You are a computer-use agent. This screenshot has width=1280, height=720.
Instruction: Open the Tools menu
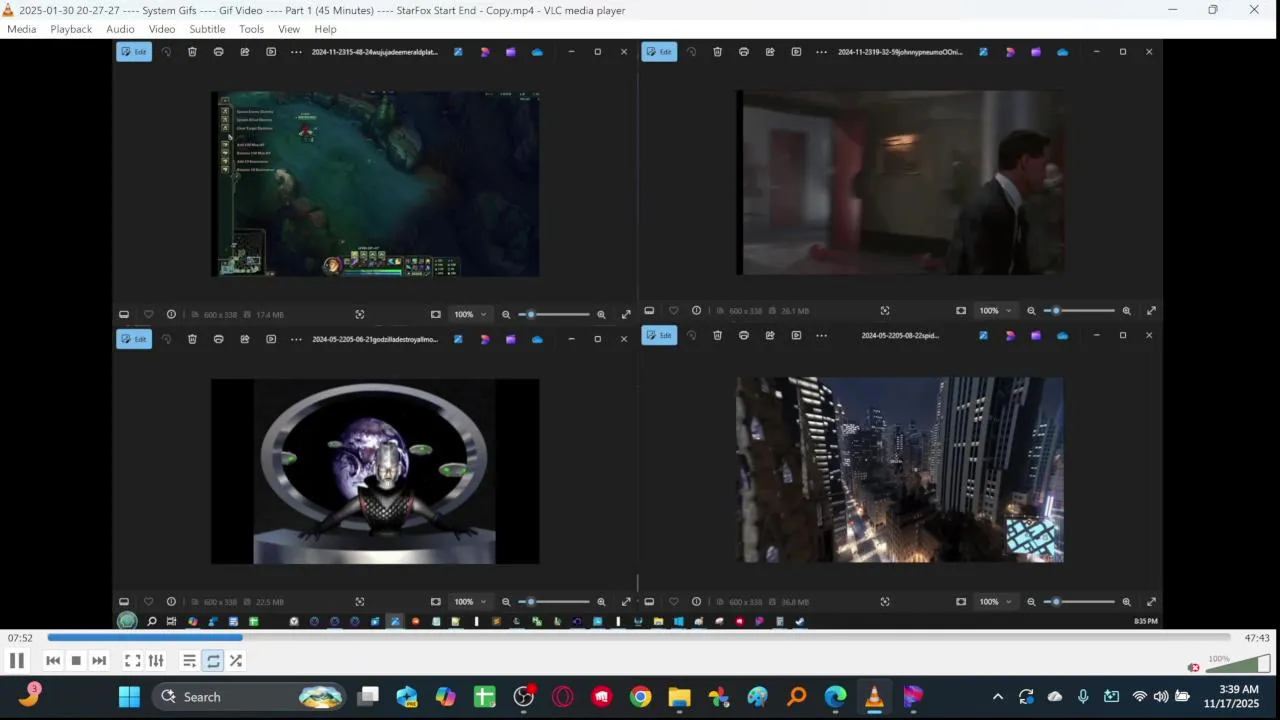click(251, 29)
